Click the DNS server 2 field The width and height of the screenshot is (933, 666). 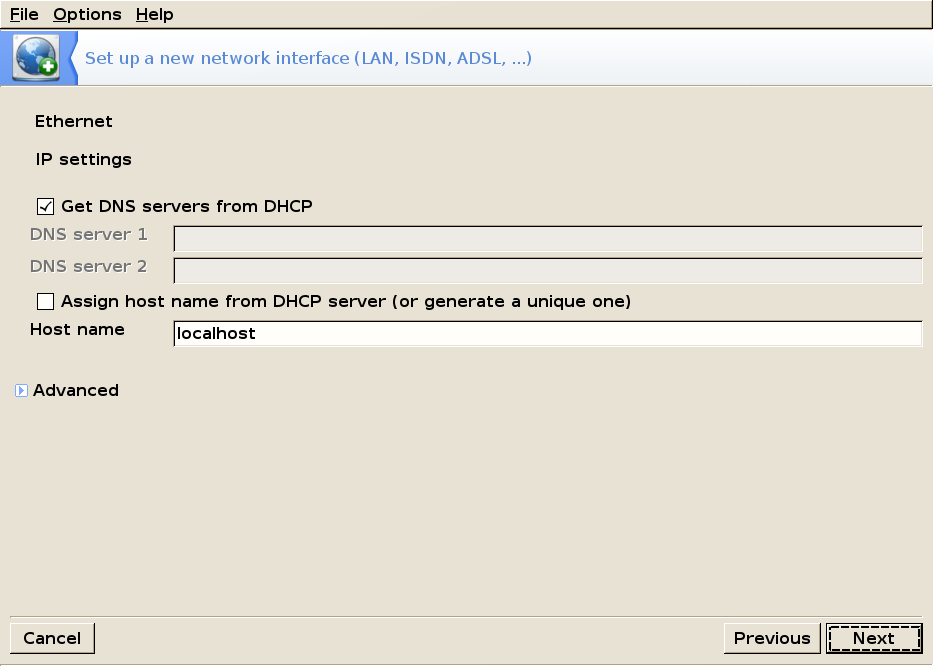point(548,271)
